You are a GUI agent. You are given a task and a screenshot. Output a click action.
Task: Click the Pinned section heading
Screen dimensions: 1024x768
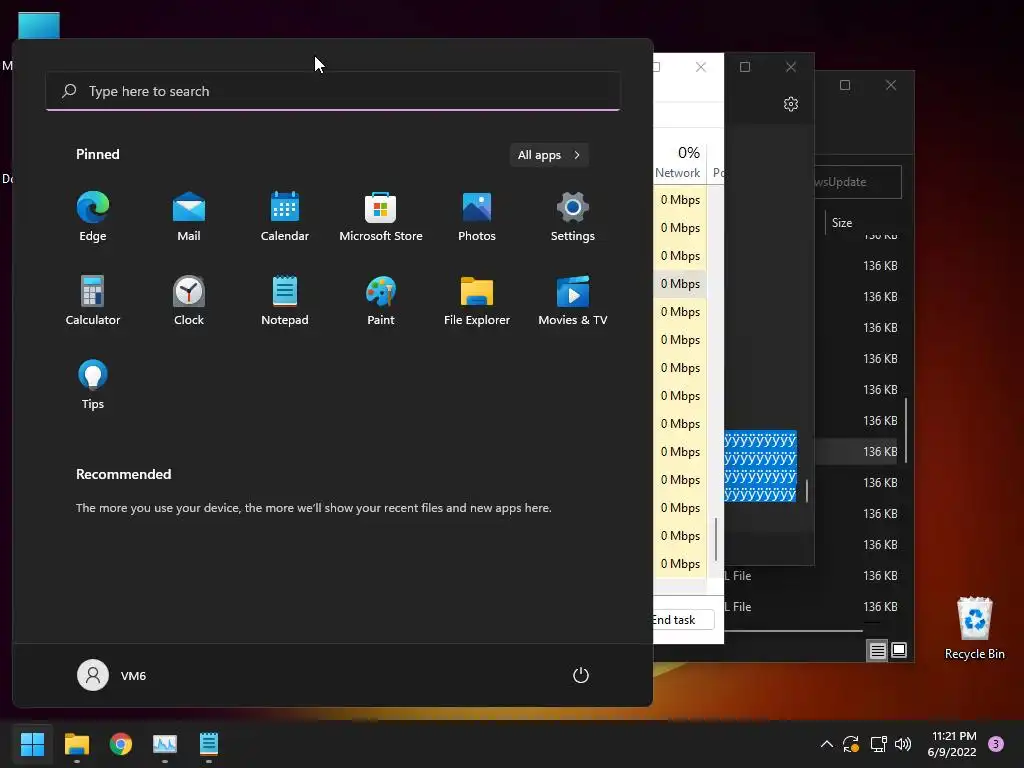98,154
